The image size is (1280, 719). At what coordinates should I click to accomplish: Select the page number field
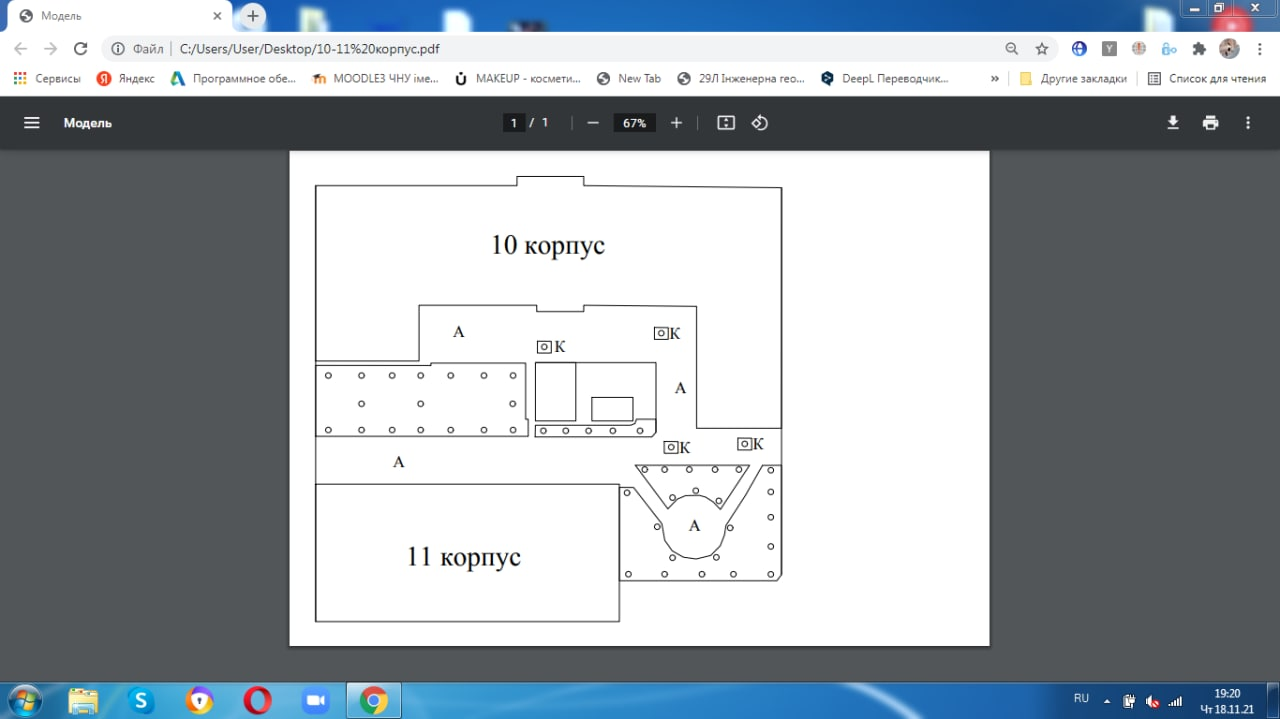pyautogui.click(x=514, y=123)
